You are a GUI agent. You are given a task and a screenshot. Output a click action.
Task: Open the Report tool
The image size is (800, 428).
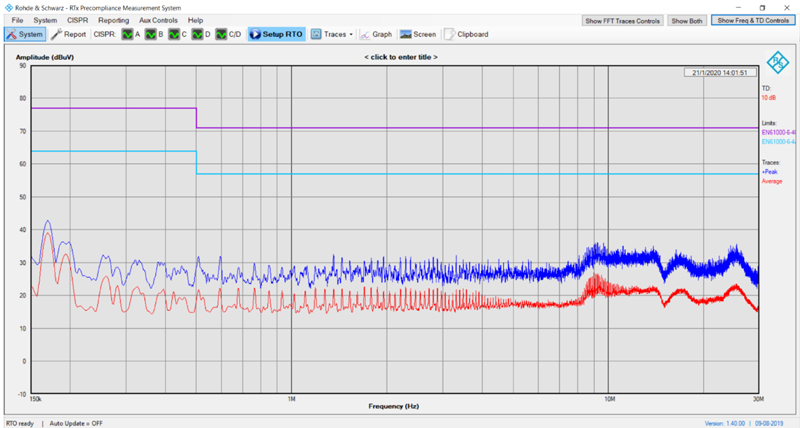tap(69, 34)
